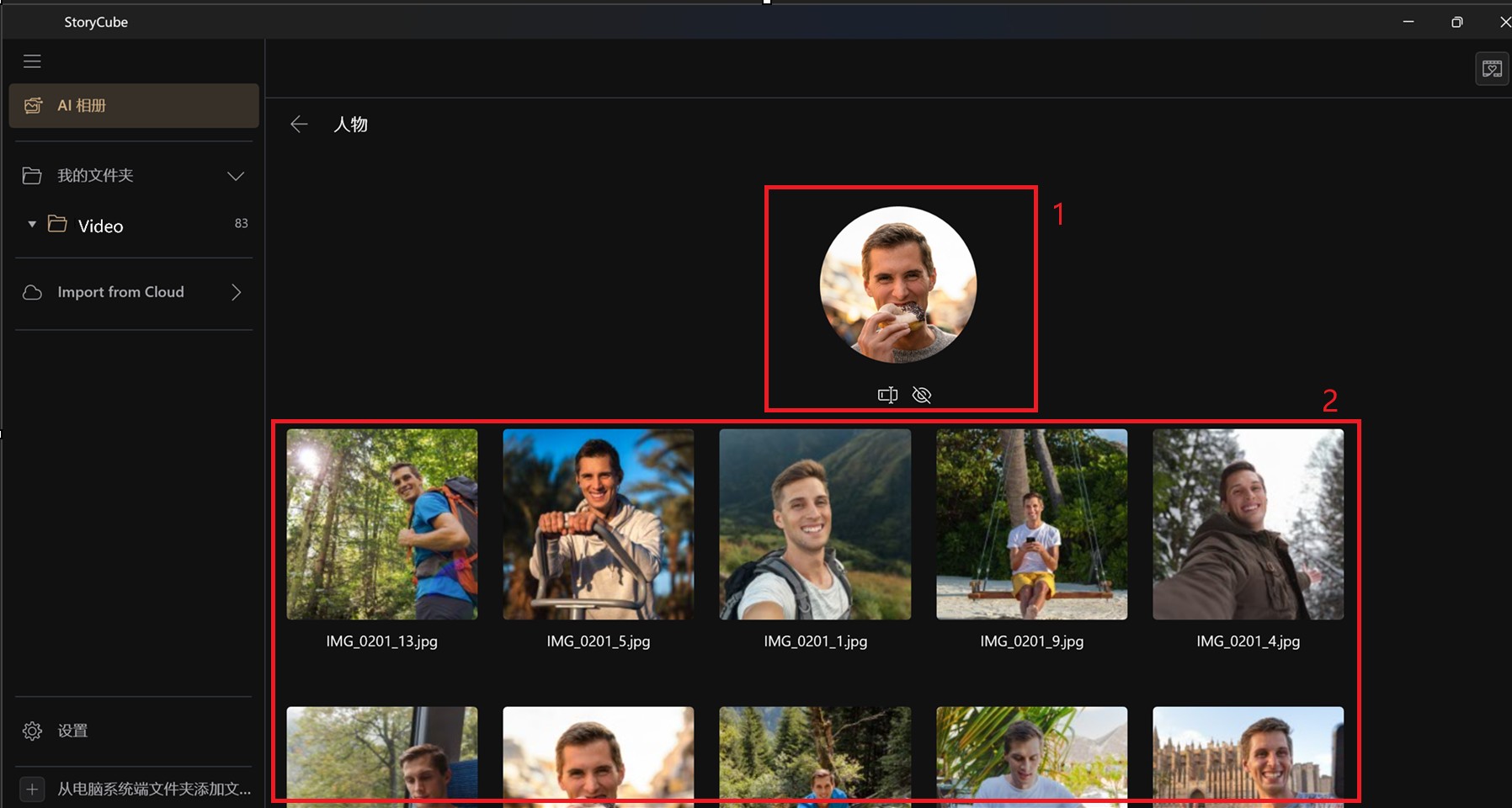
Task: Click the settings gear icon
Action: pos(32,731)
